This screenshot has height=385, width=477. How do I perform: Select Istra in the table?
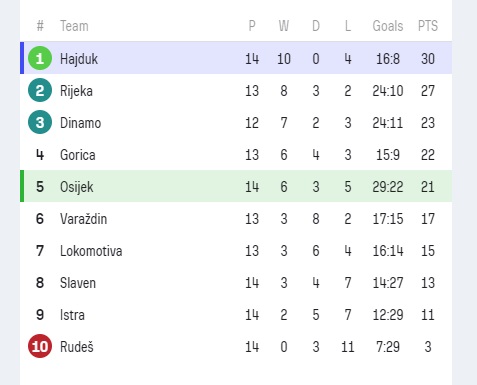[x=72, y=315]
